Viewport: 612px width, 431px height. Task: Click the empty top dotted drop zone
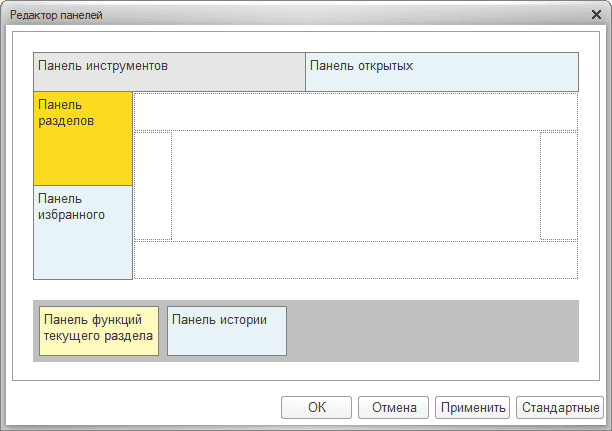pyautogui.click(x=355, y=111)
